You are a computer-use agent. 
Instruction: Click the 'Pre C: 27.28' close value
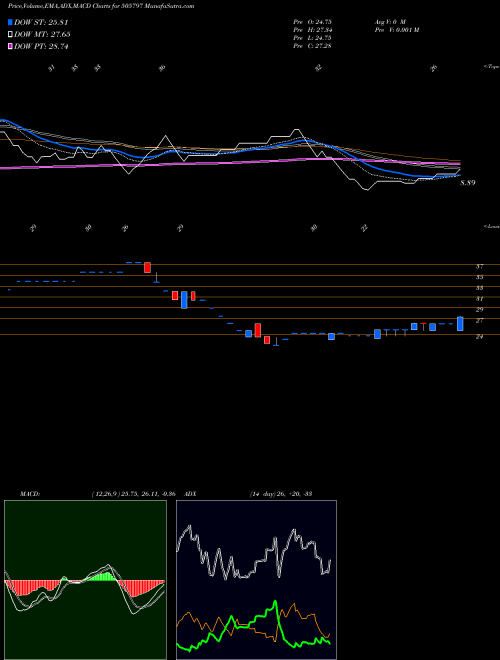click(312, 45)
